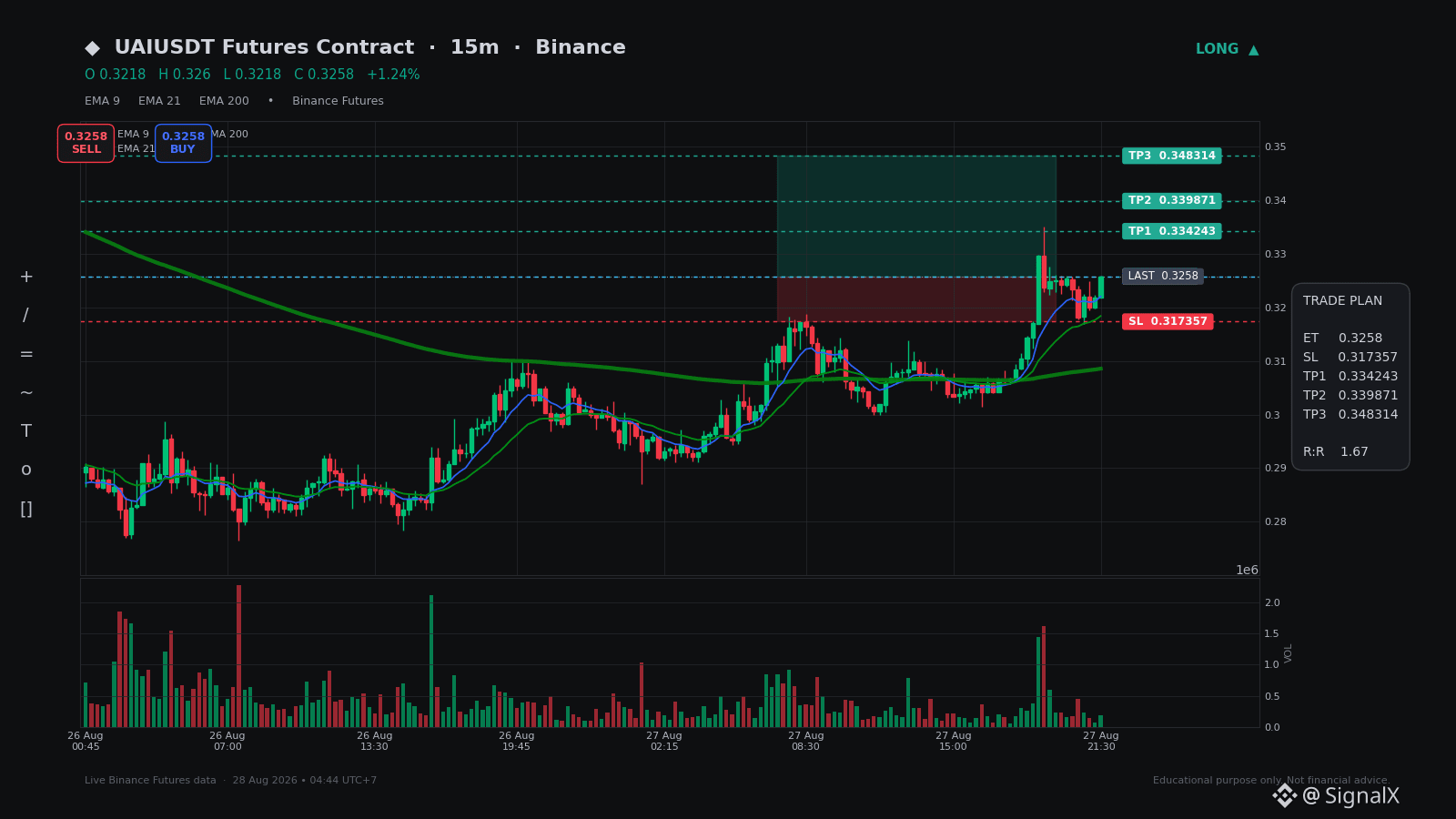Jump to the 26 Aug 07:00 time label
The height and width of the screenshot is (819, 1456).
click(227, 741)
